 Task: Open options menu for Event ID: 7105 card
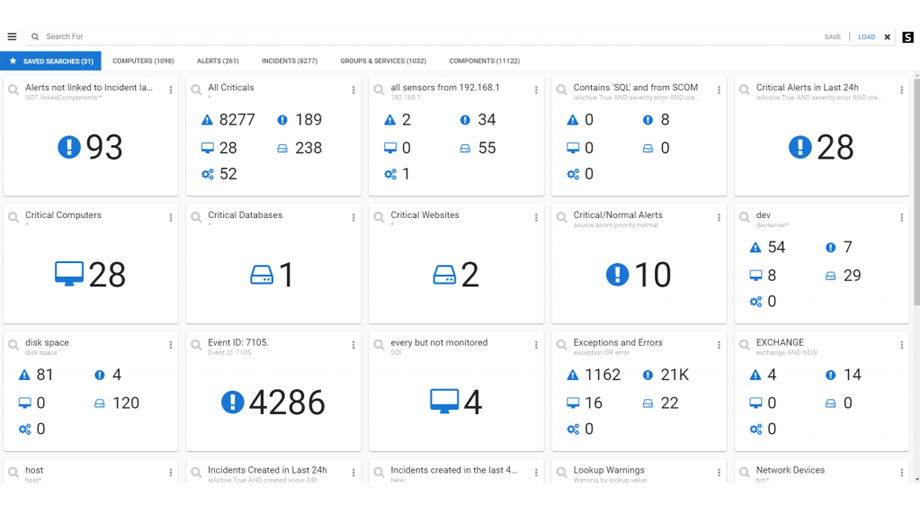(x=353, y=345)
